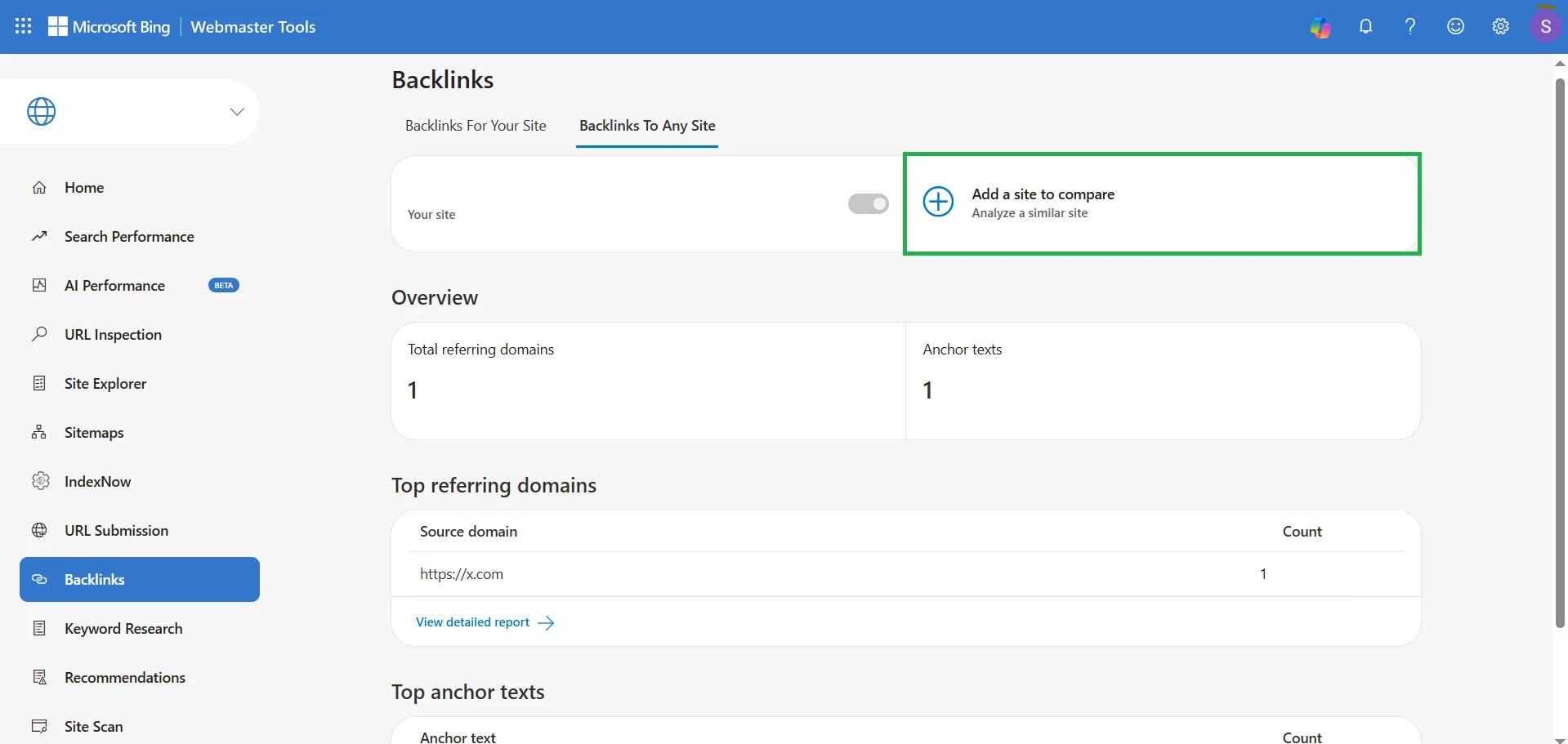Select the Backlinks To Any Site tab
This screenshot has height=744, width=1568.
[x=647, y=126]
